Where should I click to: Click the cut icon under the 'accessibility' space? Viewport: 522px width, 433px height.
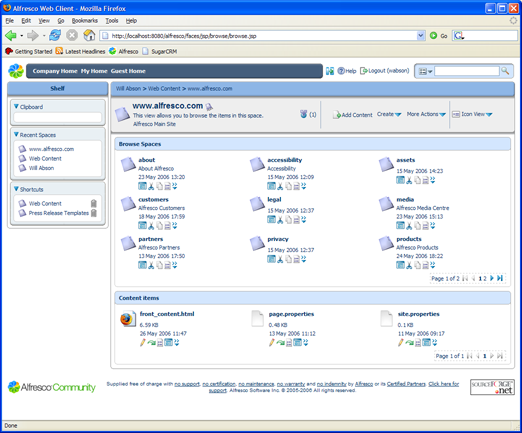point(280,186)
